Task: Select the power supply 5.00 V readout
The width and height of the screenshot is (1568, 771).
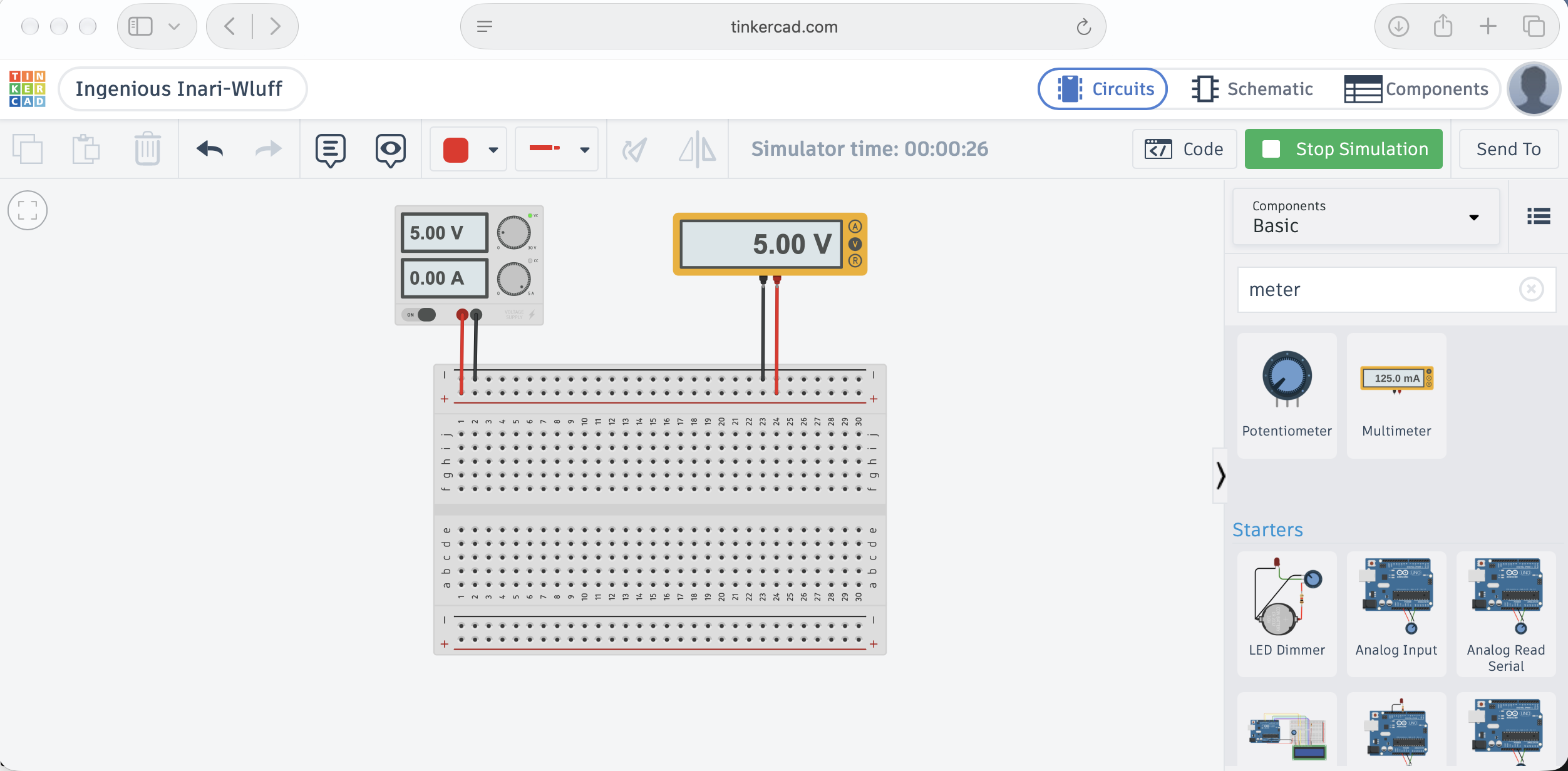Action: (445, 233)
